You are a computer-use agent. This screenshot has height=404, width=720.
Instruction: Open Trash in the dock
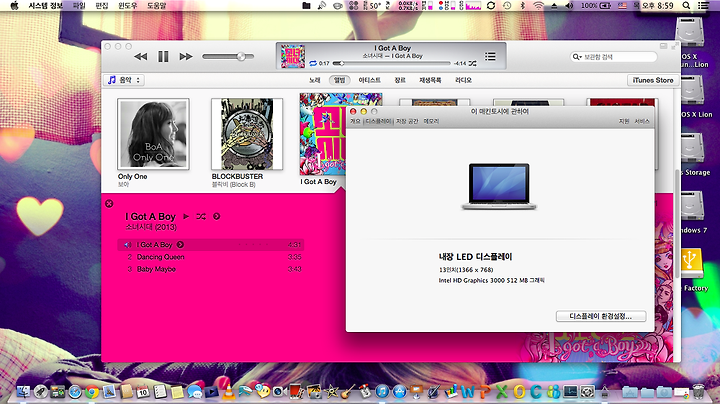pyautogui.click(x=698, y=392)
